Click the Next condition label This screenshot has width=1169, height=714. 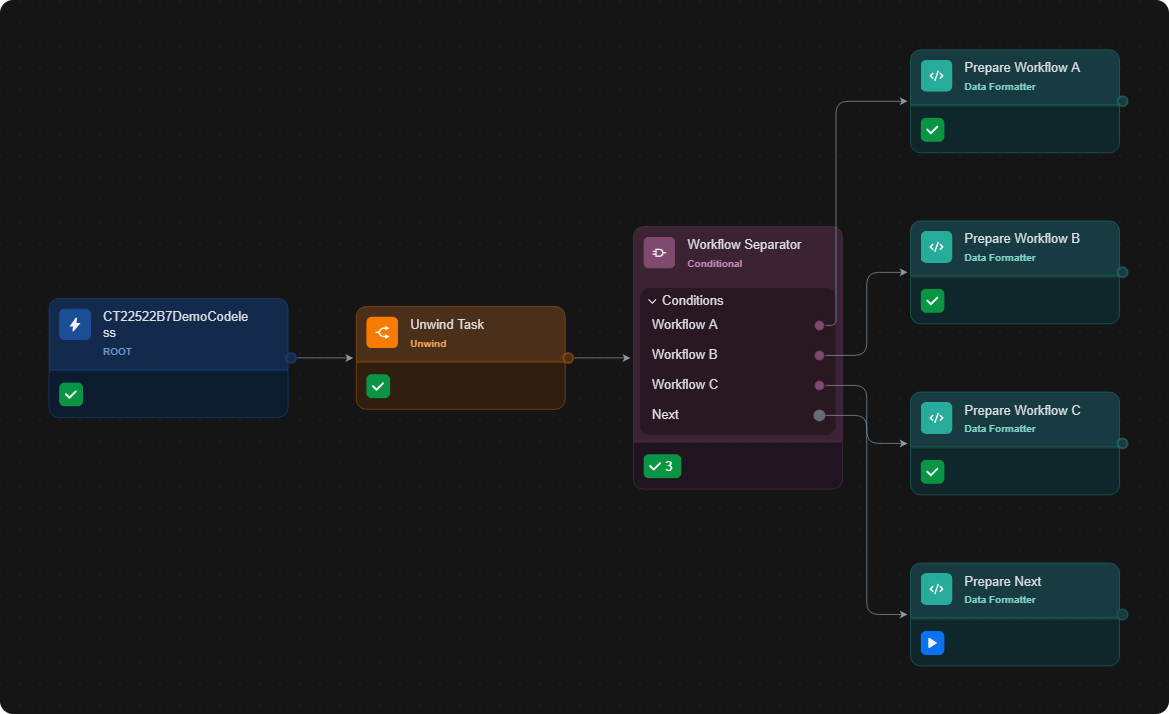(x=665, y=414)
